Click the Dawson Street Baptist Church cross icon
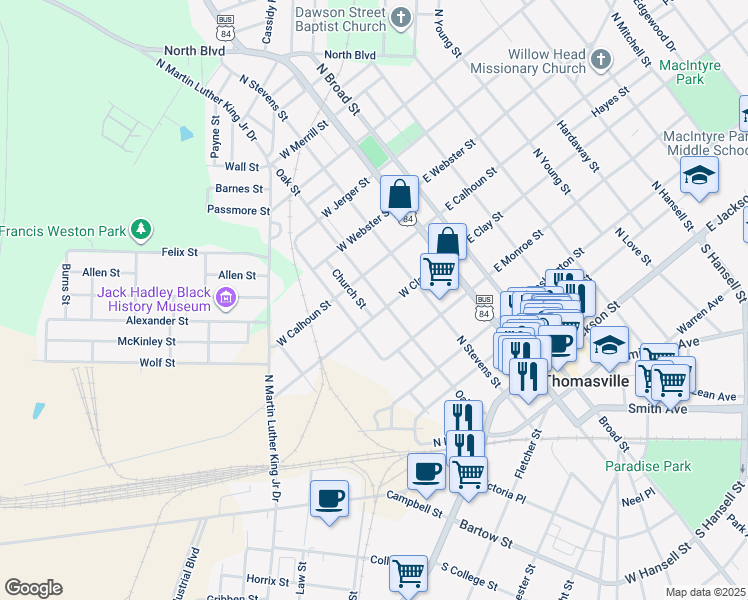Image resolution: width=748 pixels, height=600 pixels. (x=401, y=17)
